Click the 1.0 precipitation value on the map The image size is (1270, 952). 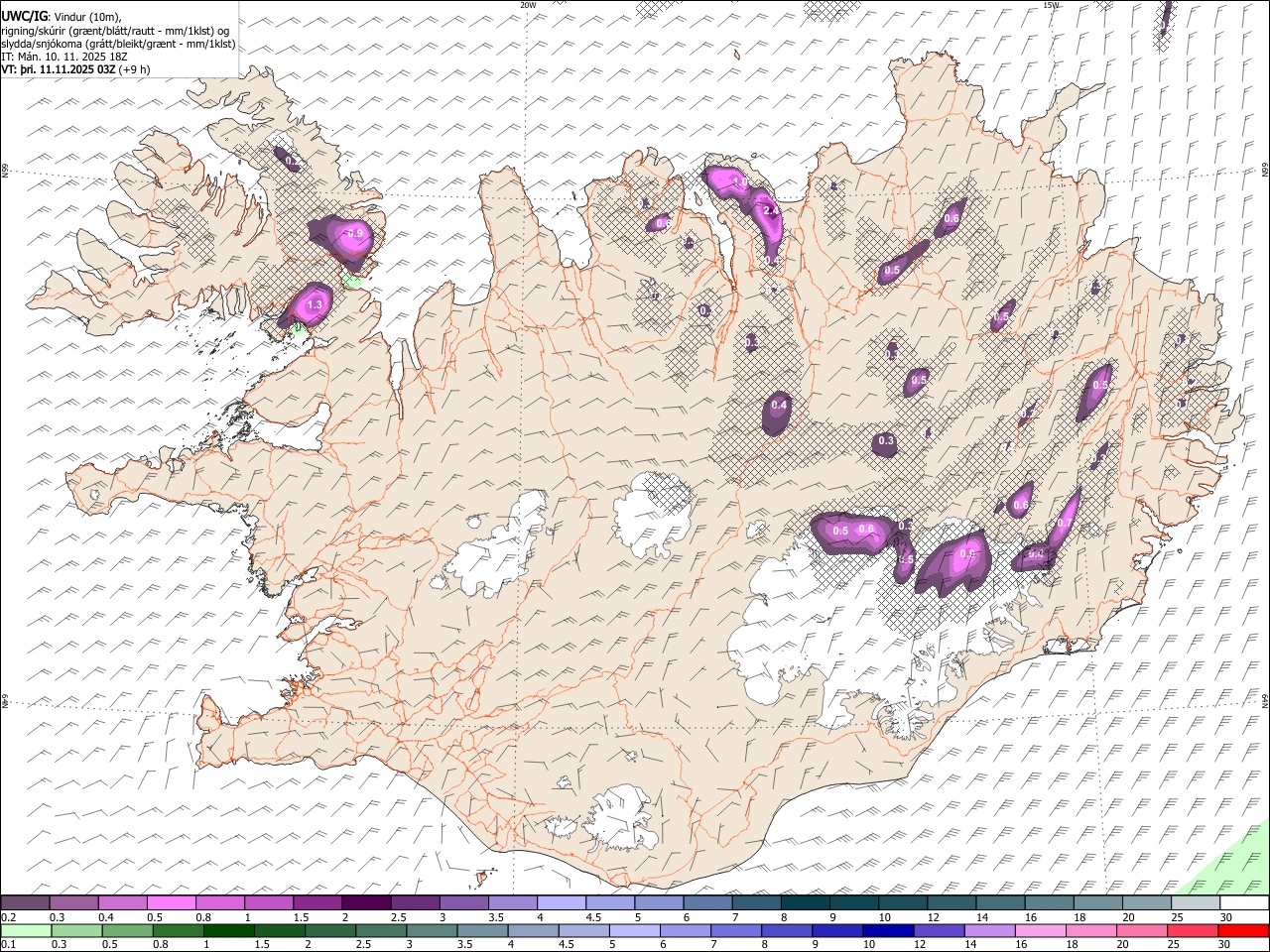click(740, 182)
